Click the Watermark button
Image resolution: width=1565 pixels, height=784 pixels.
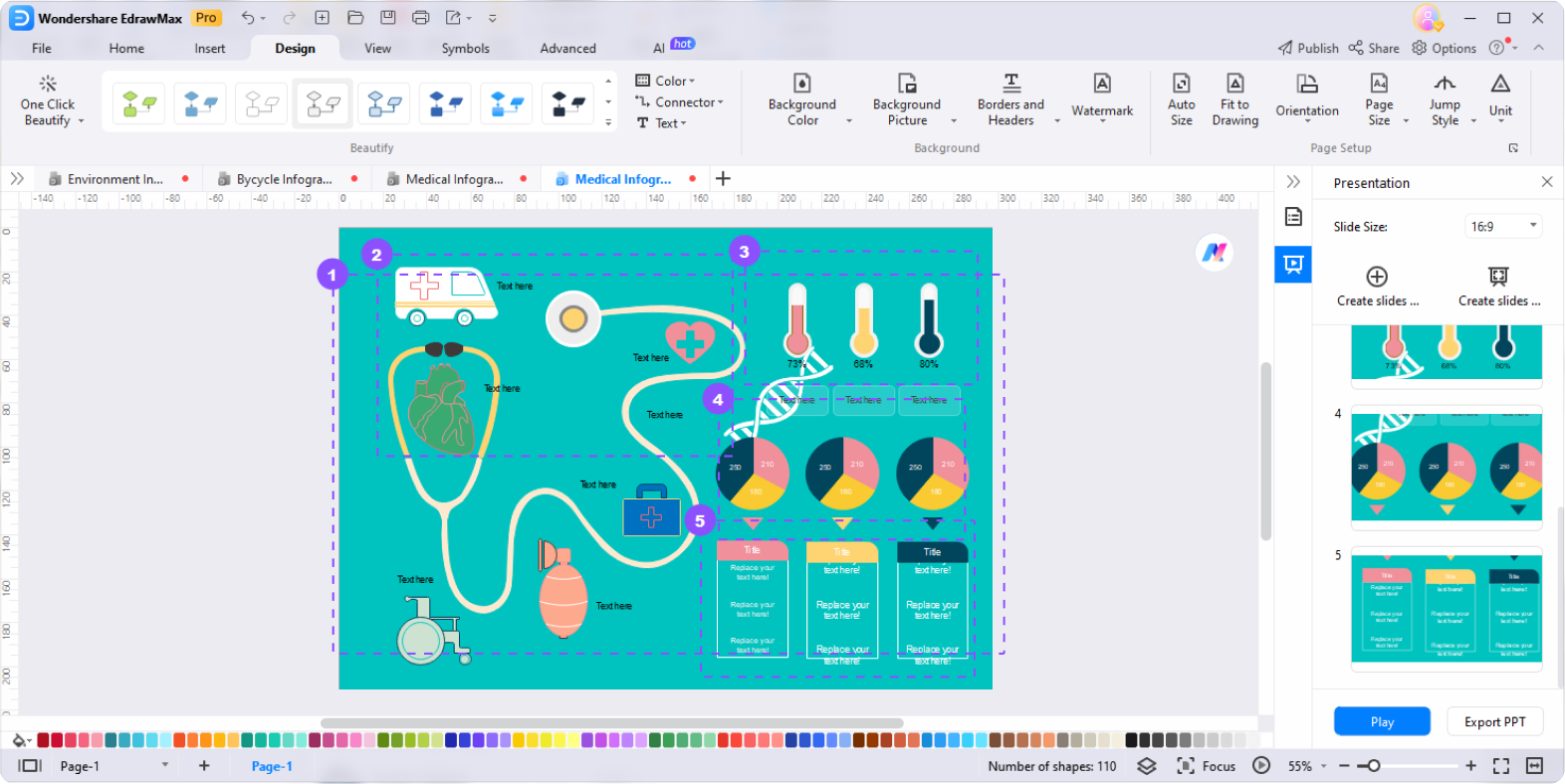click(1102, 98)
